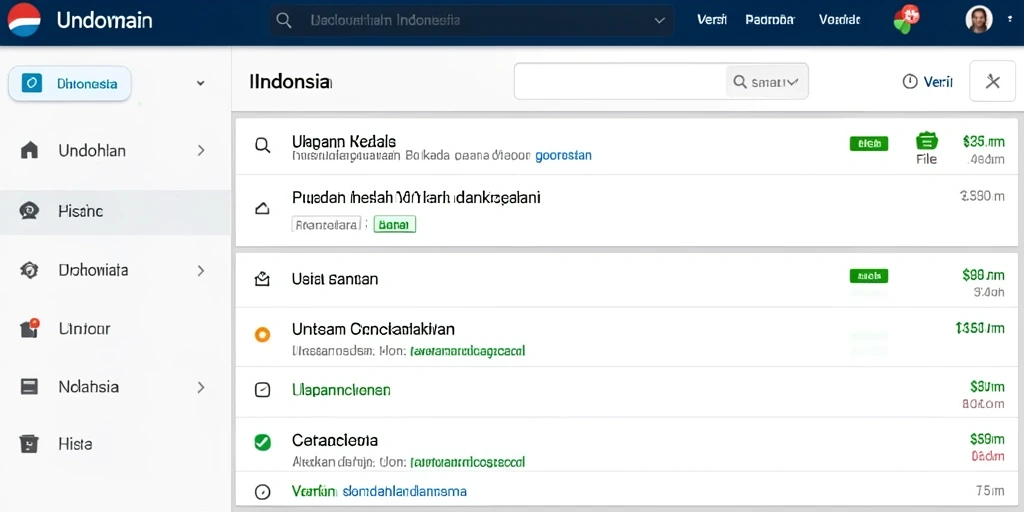
Task: Open the top search bar dropdown chevron
Action: click(x=658, y=20)
